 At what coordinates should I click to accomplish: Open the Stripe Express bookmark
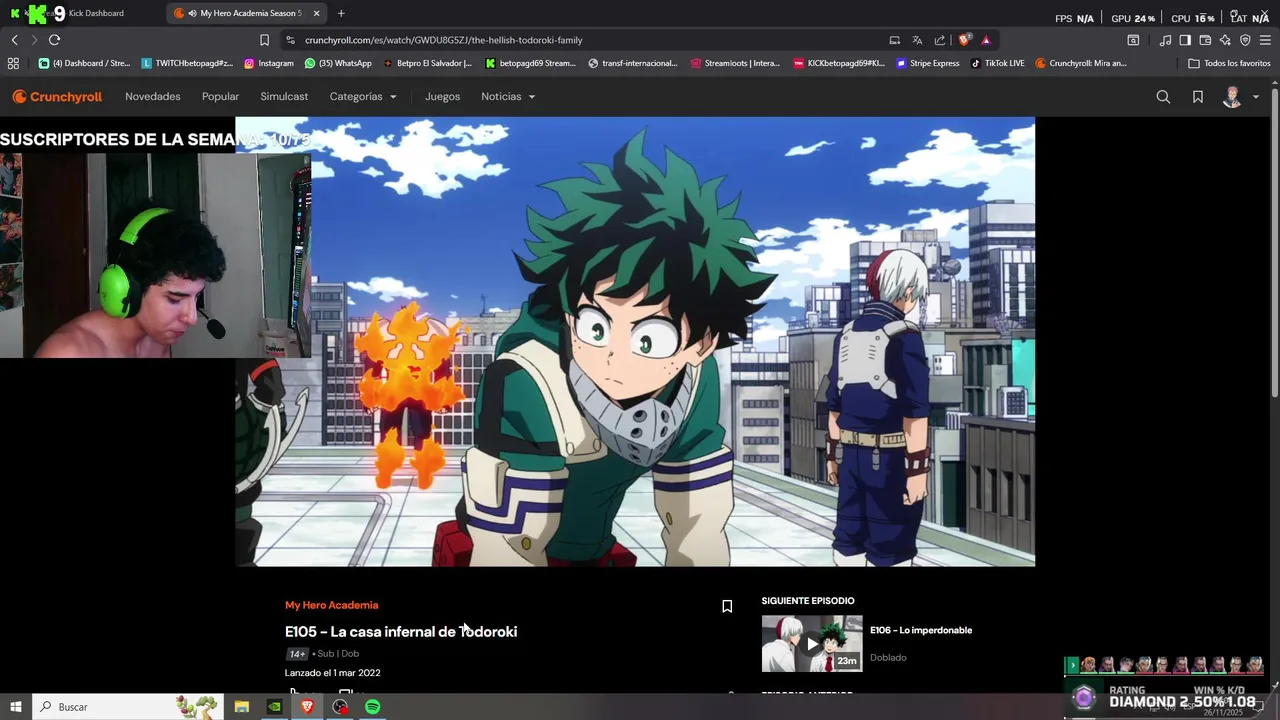pyautogui.click(x=928, y=63)
